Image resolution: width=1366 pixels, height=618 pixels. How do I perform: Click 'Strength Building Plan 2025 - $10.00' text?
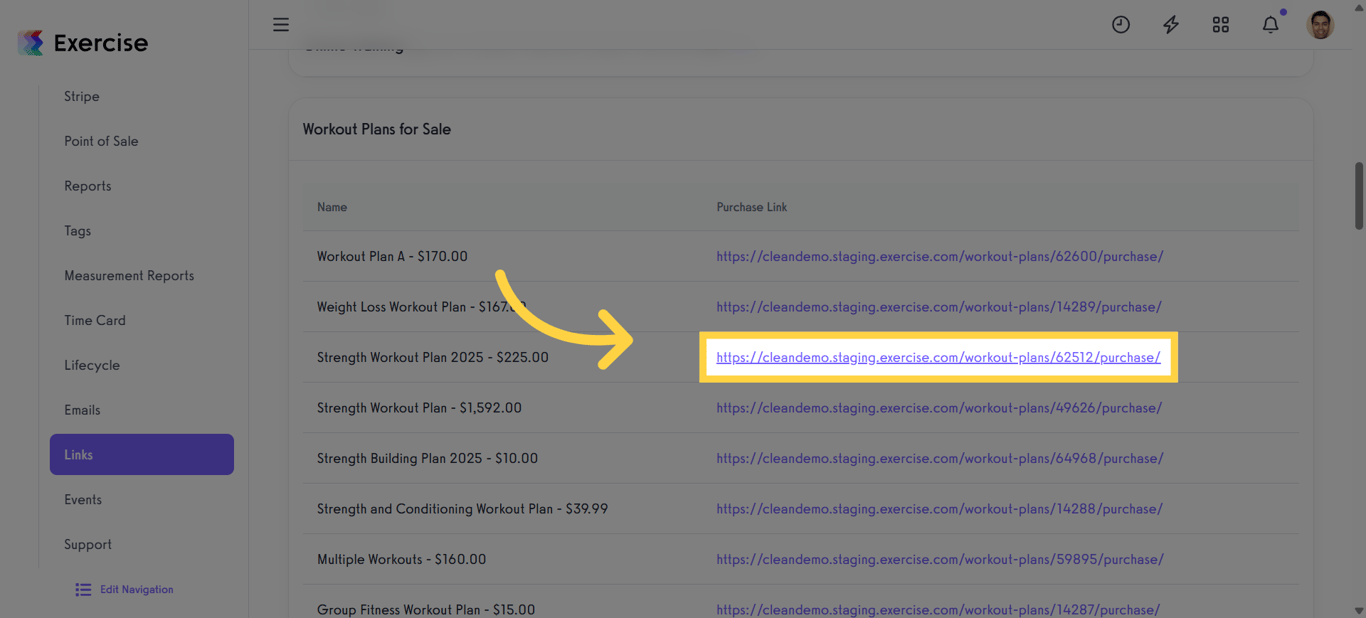tap(427, 459)
